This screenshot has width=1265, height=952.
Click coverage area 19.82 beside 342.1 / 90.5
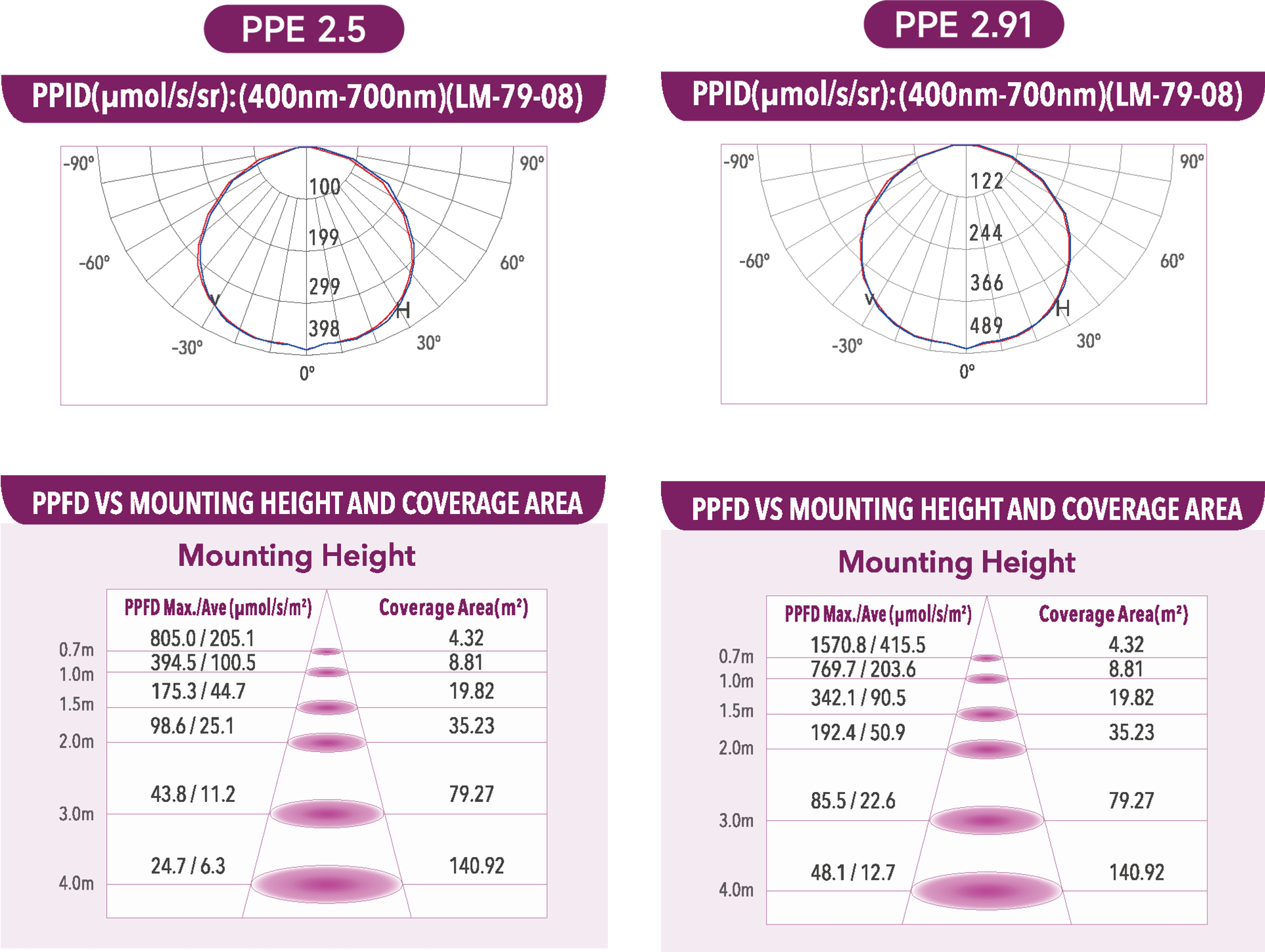tap(1131, 698)
